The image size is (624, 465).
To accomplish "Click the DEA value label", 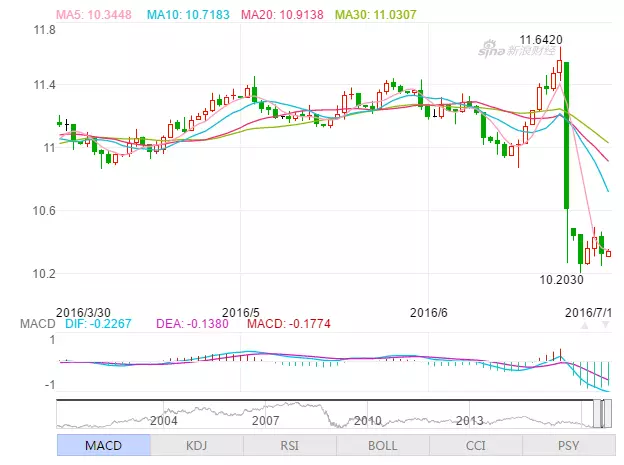I will [189, 323].
